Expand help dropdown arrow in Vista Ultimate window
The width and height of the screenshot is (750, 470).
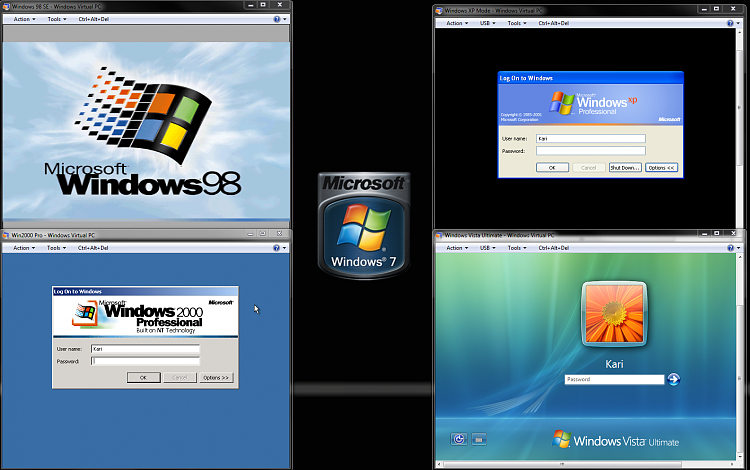pos(738,248)
